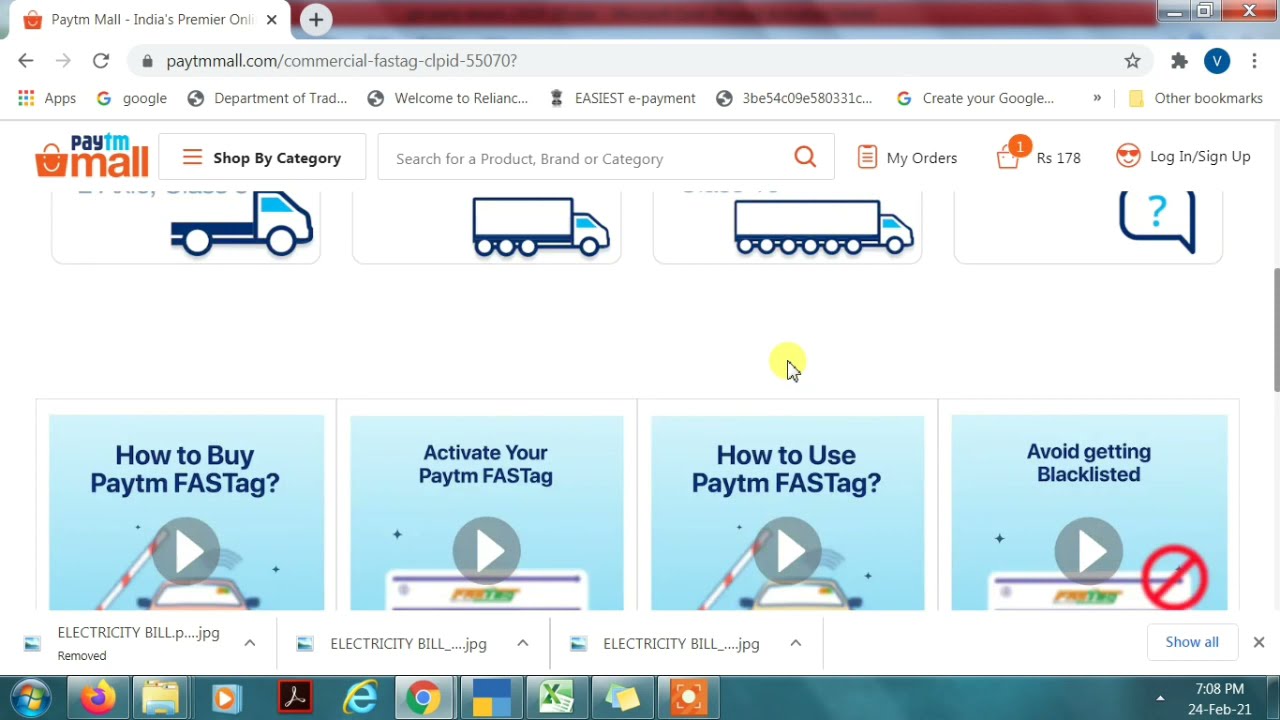1280x720 pixels.
Task: Open the Windows Start menu
Action: (31, 697)
